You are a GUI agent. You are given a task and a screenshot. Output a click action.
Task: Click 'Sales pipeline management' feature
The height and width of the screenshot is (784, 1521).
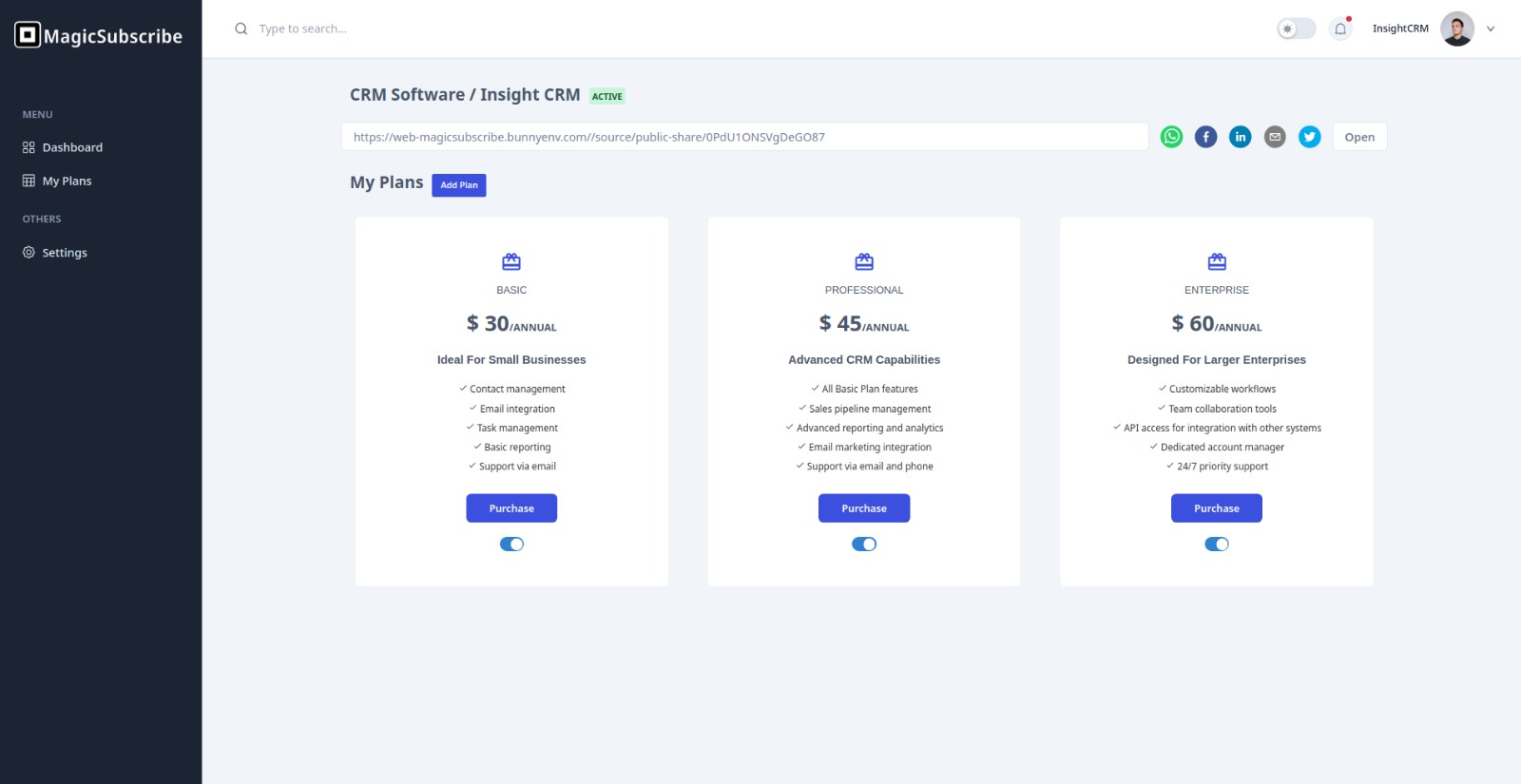click(x=870, y=409)
